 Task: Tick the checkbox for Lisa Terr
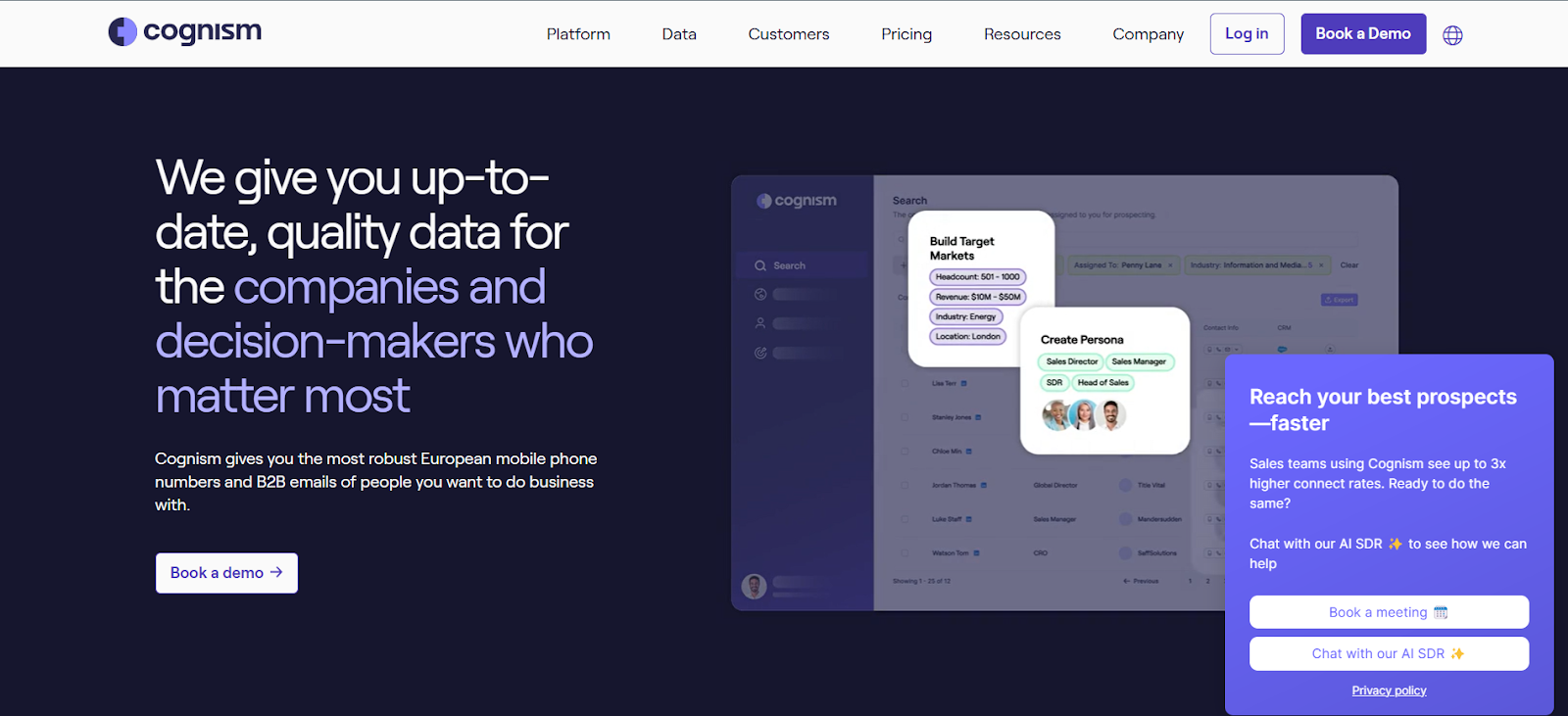point(905,383)
